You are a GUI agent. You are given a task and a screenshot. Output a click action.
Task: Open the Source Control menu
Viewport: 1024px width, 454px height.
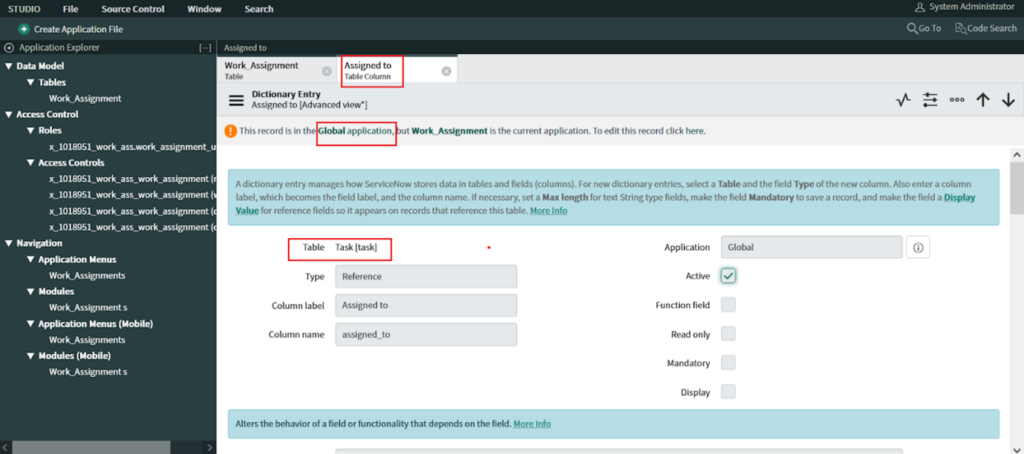point(133,9)
